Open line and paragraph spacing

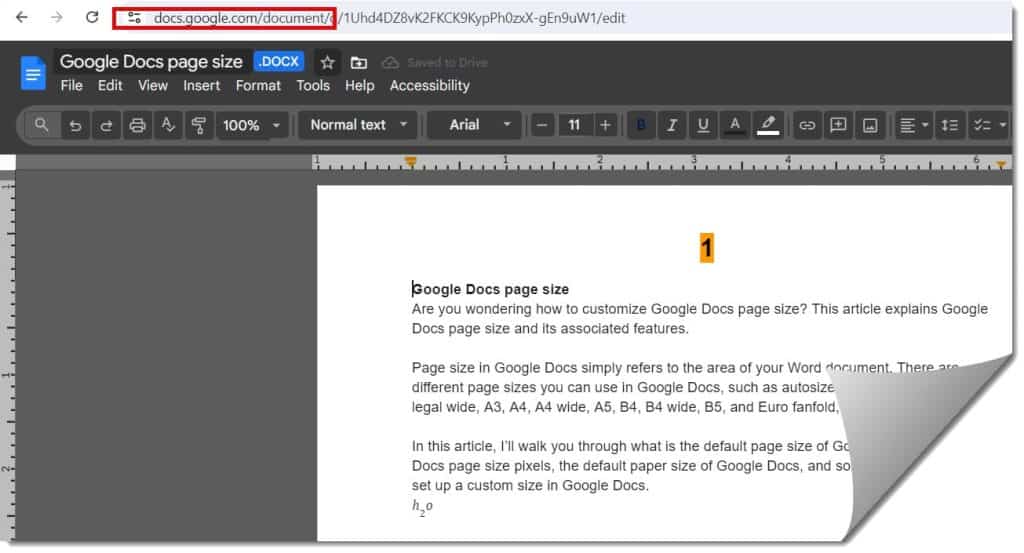coord(950,125)
